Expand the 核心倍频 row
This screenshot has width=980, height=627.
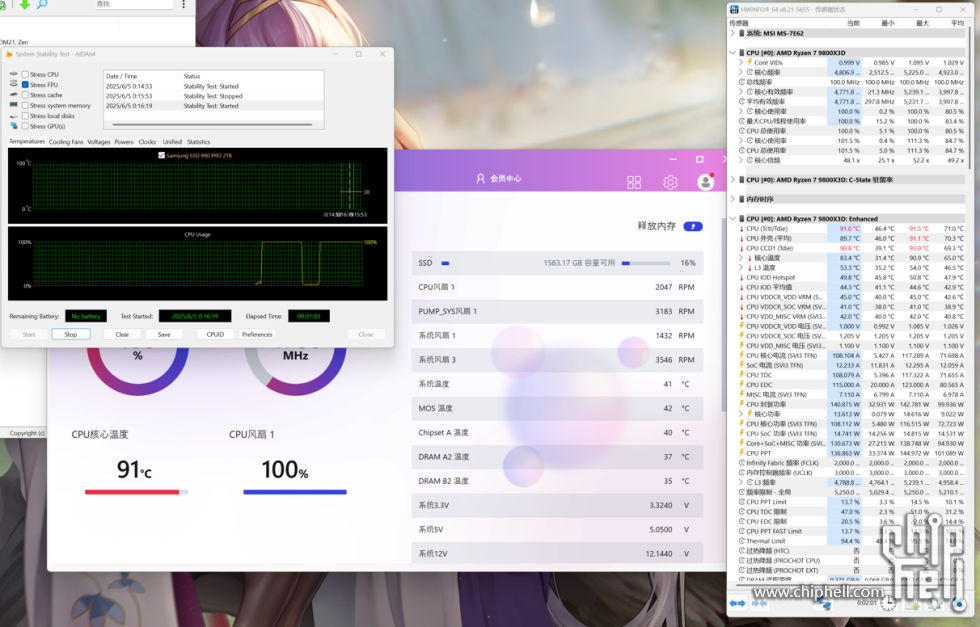[741, 160]
